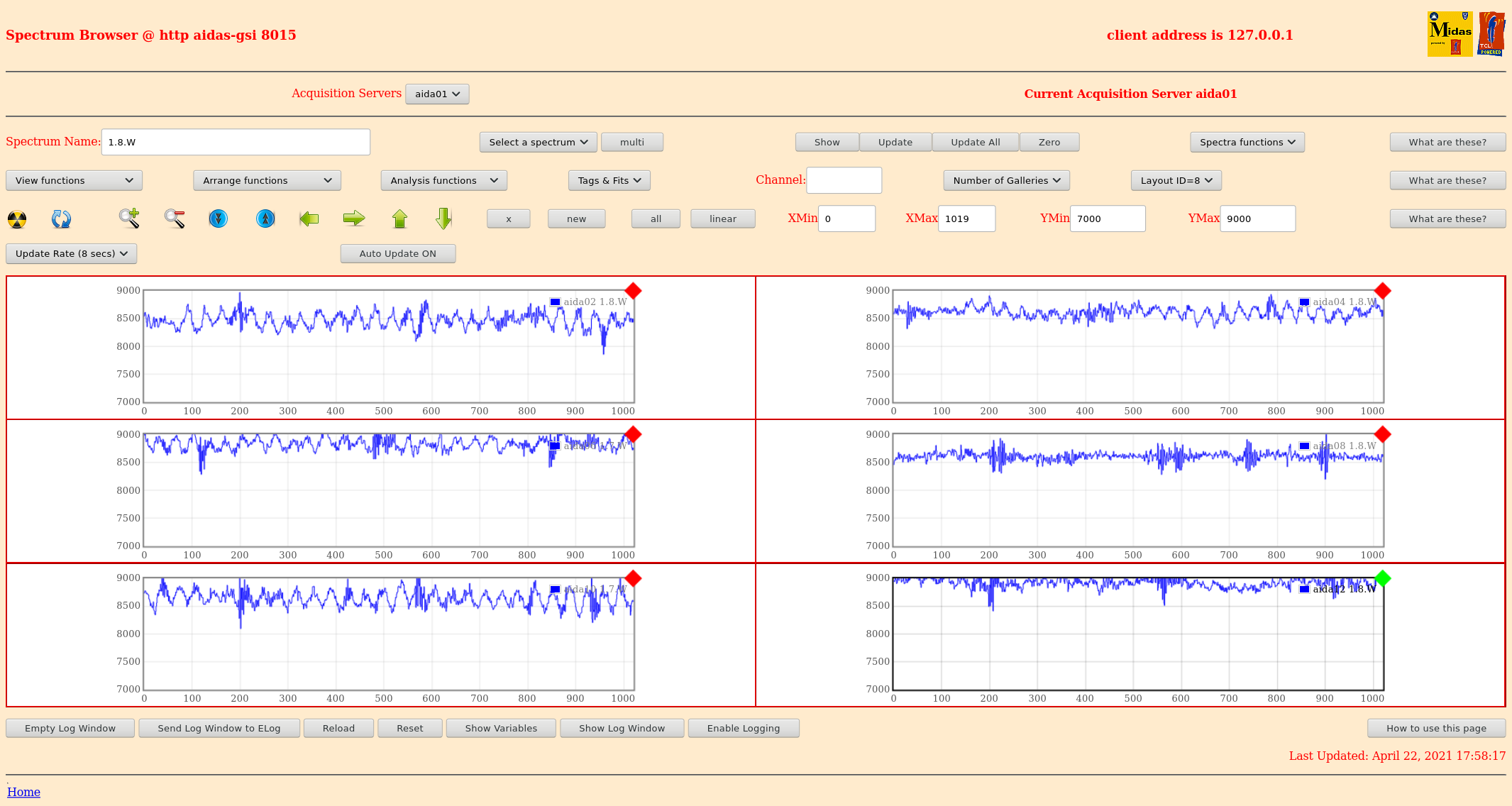The height and width of the screenshot is (806, 1512).
Task: Follow the Home link
Action: (x=23, y=792)
